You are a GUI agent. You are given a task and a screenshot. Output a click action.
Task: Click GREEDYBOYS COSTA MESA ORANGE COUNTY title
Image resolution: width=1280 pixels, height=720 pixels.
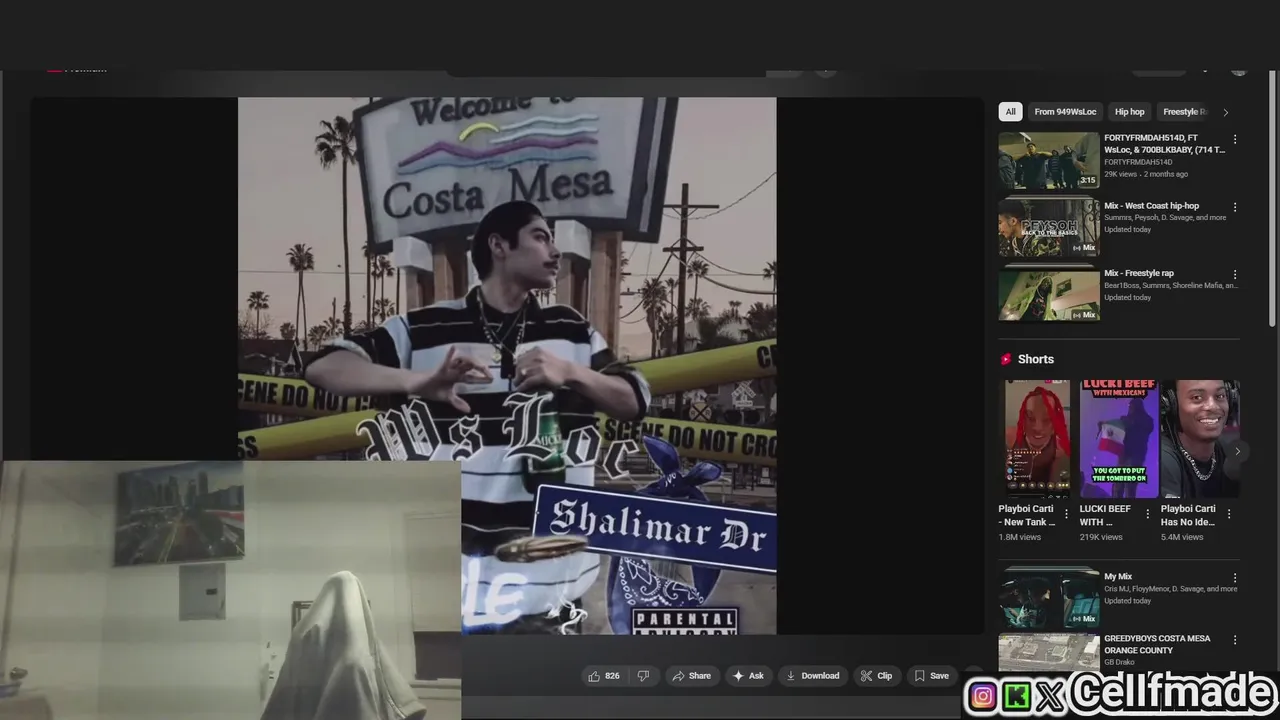[x=1157, y=644]
